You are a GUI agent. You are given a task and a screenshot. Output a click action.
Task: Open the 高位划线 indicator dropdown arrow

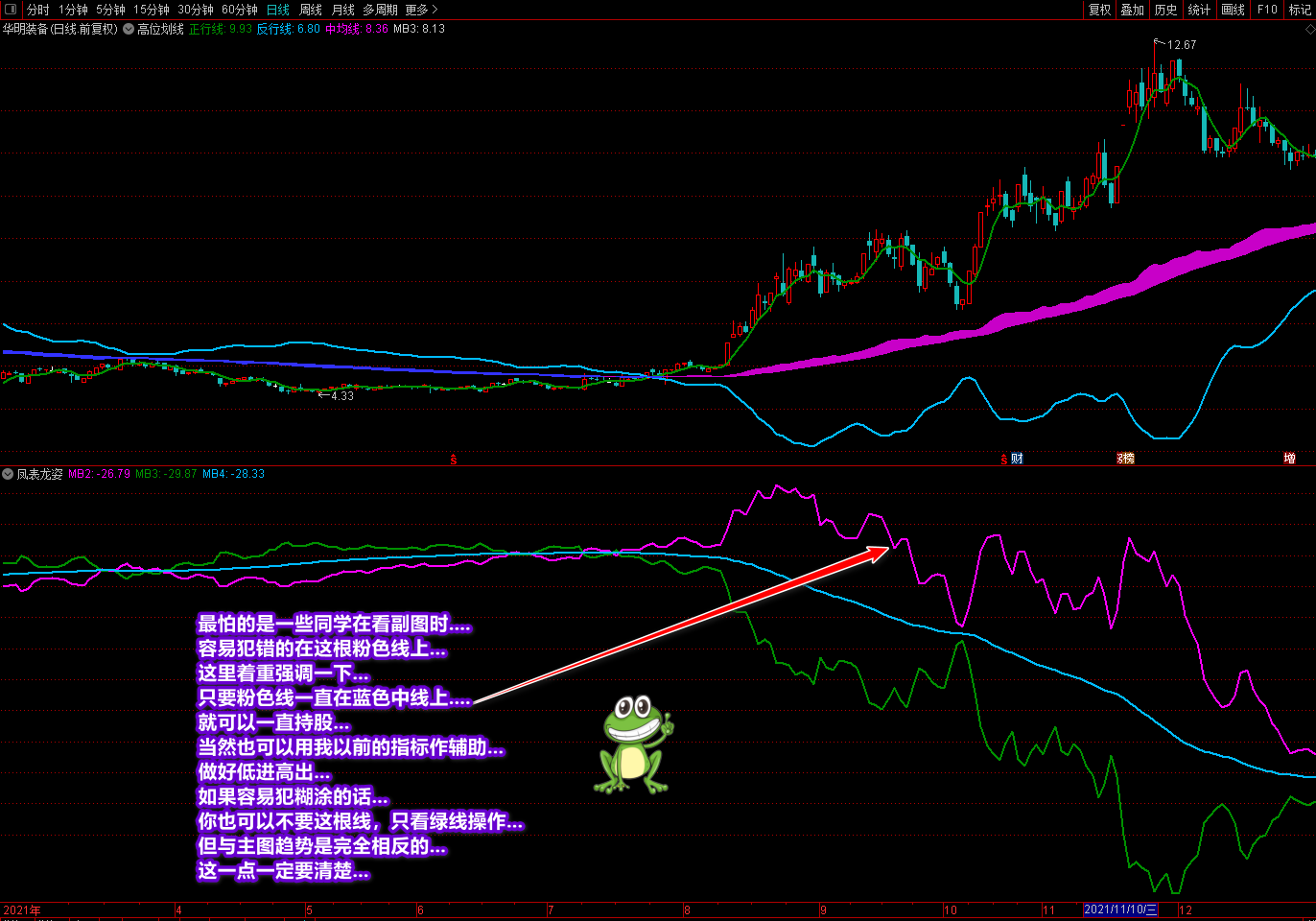tap(129, 29)
